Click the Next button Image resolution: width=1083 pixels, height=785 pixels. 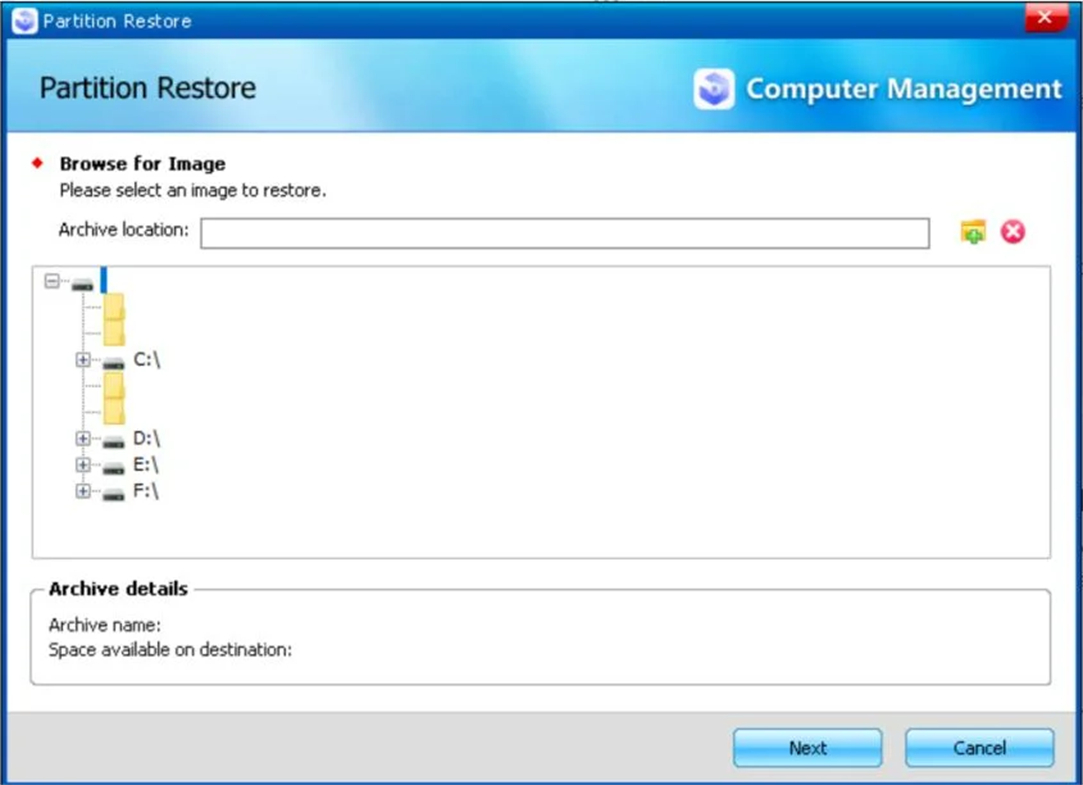coord(807,748)
